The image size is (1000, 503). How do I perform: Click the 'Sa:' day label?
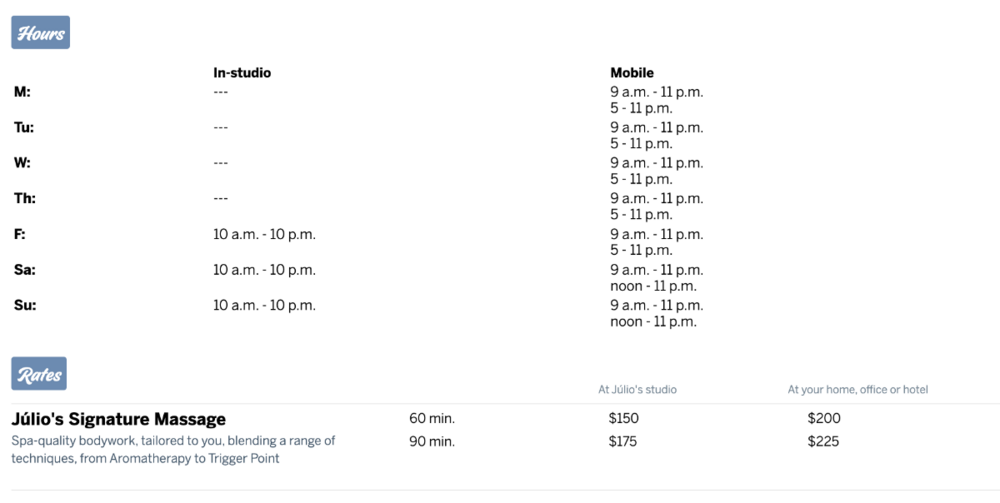(x=24, y=270)
